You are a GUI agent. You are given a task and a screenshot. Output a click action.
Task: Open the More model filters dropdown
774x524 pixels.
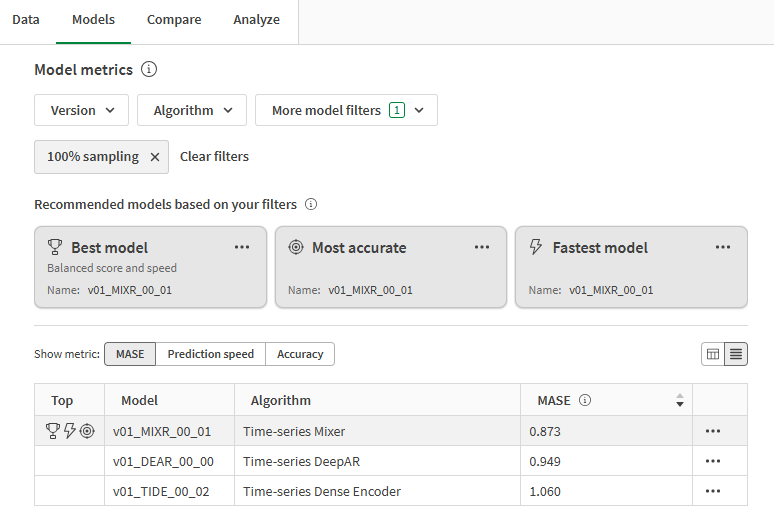click(346, 110)
